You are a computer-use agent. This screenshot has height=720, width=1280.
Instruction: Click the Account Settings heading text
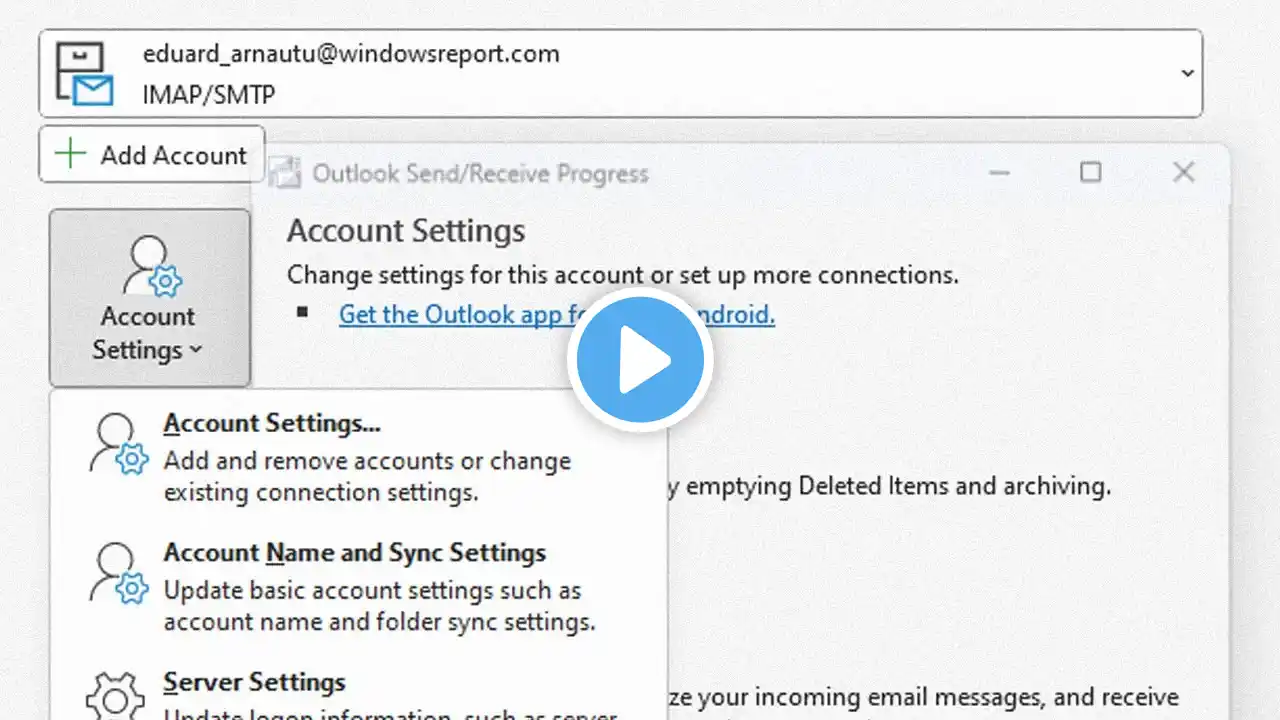(406, 231)
